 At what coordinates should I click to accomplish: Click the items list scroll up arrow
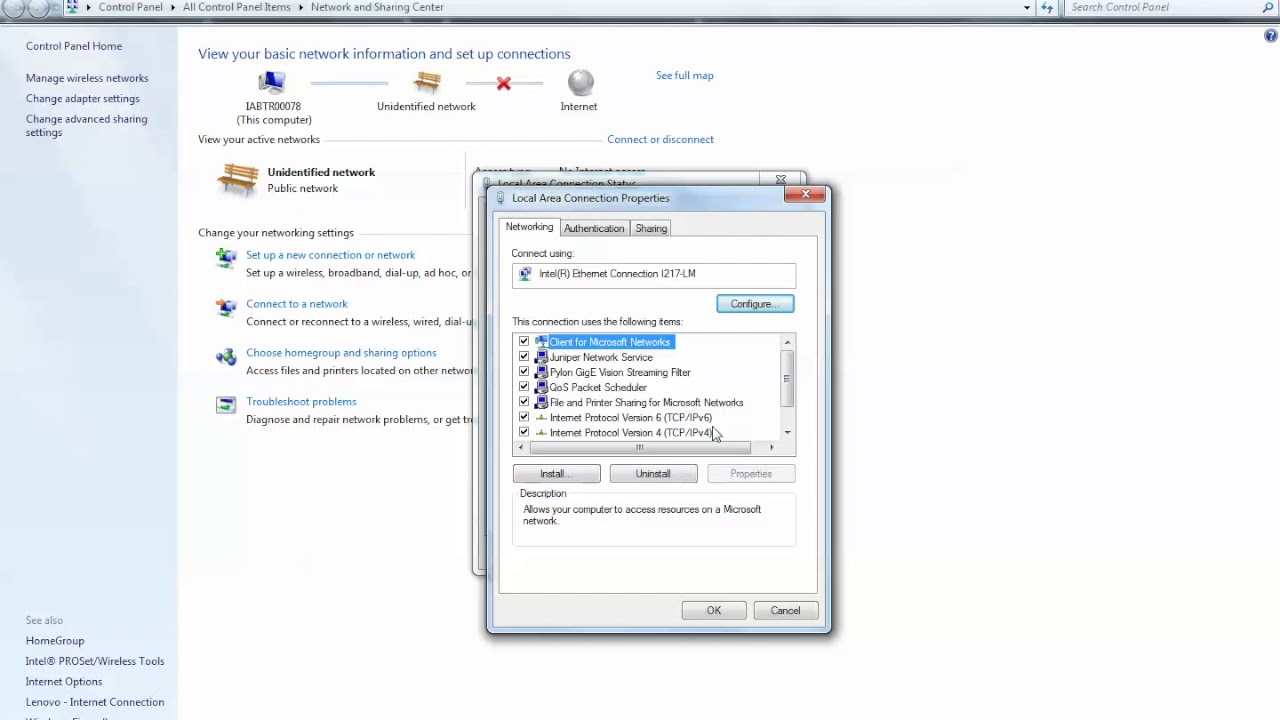(x=787, y=342)
